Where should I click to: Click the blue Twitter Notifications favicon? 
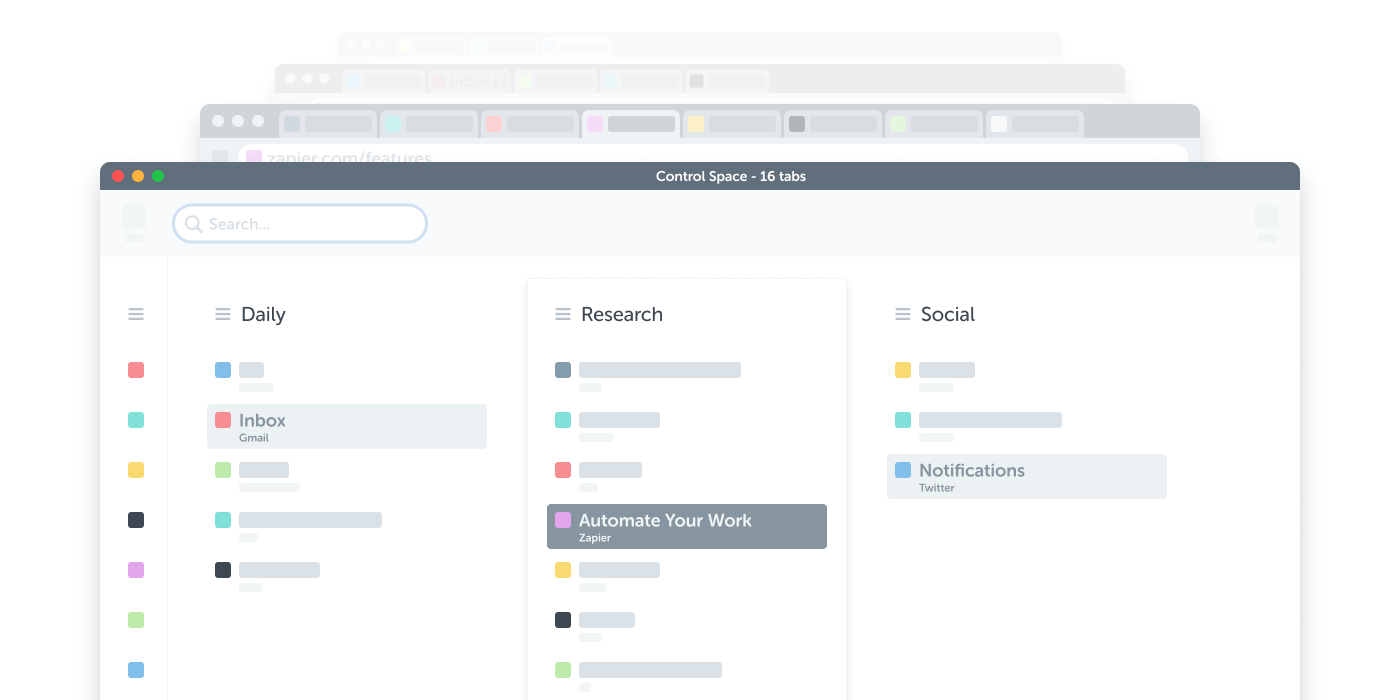tap(903, 470)
